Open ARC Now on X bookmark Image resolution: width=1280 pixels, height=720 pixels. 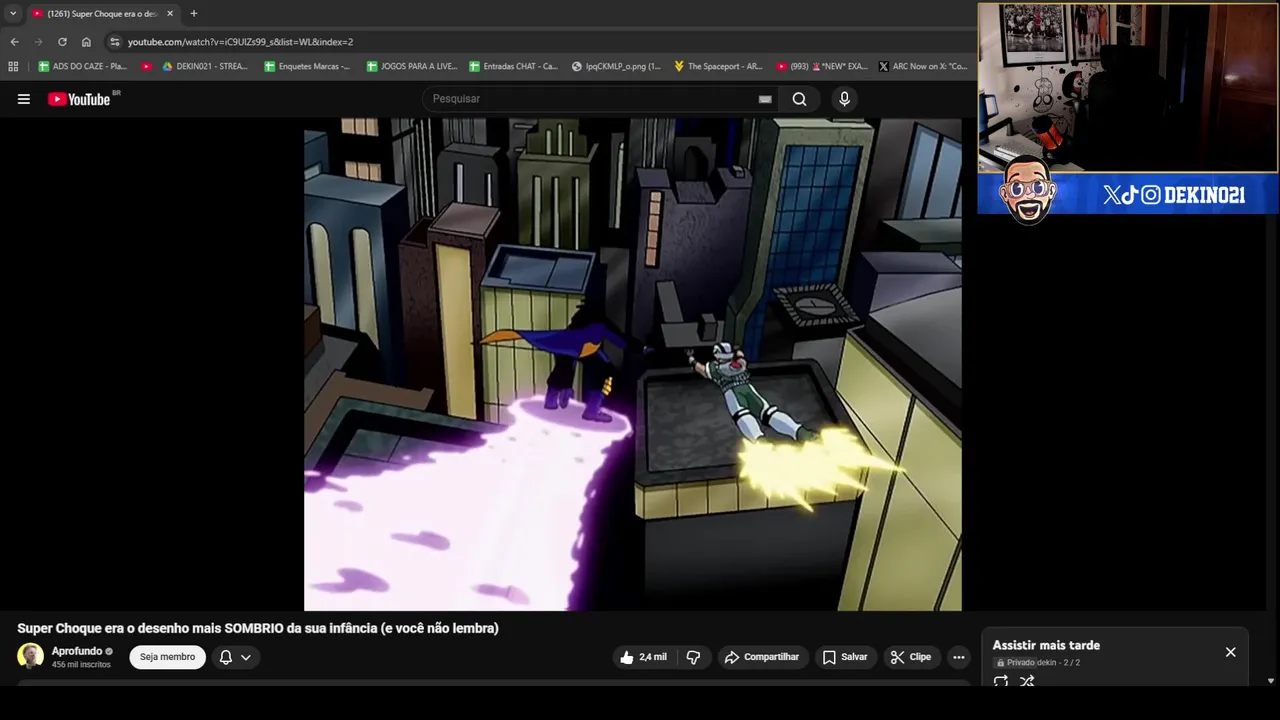point(923,66)
